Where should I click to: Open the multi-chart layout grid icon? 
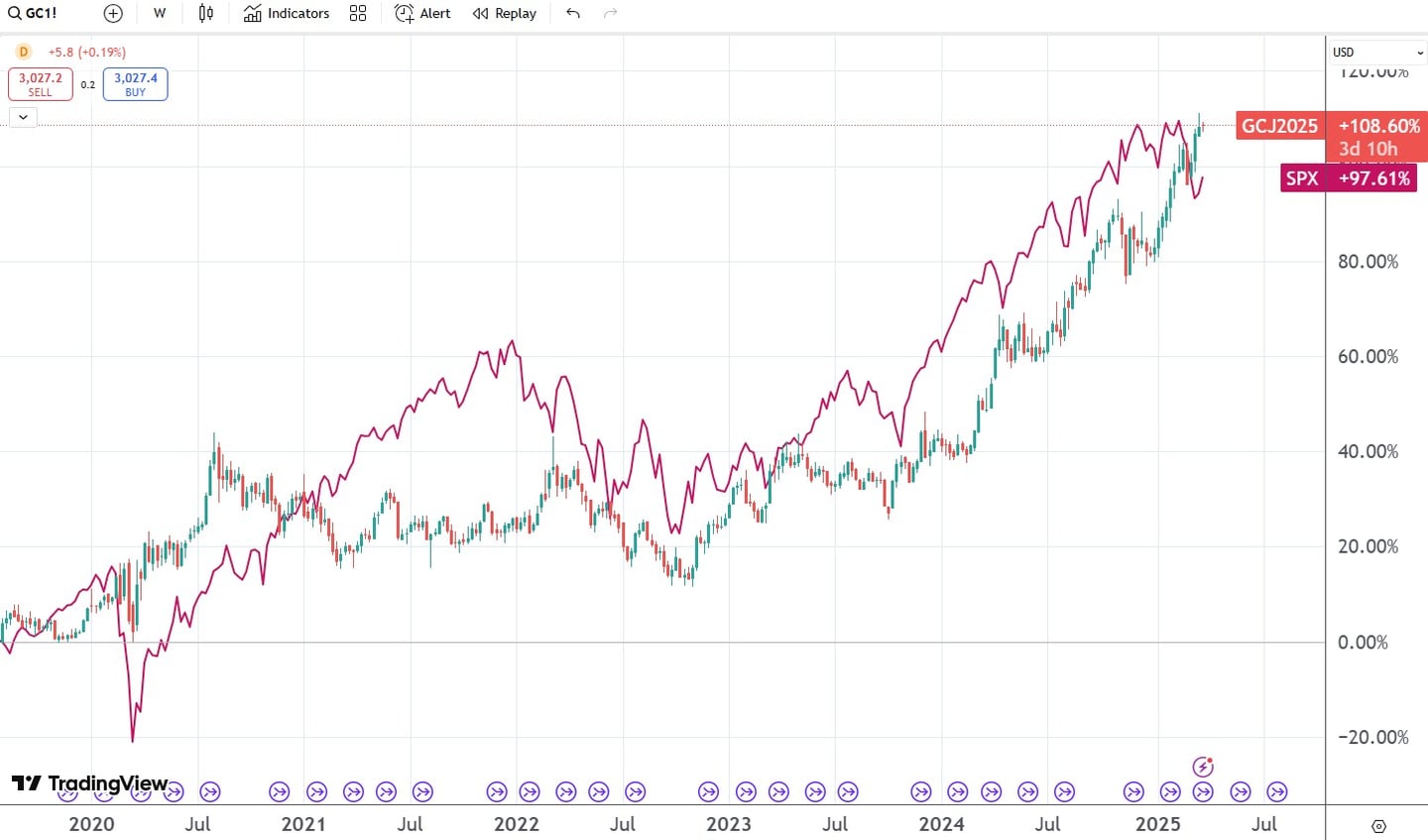(358, 13)
